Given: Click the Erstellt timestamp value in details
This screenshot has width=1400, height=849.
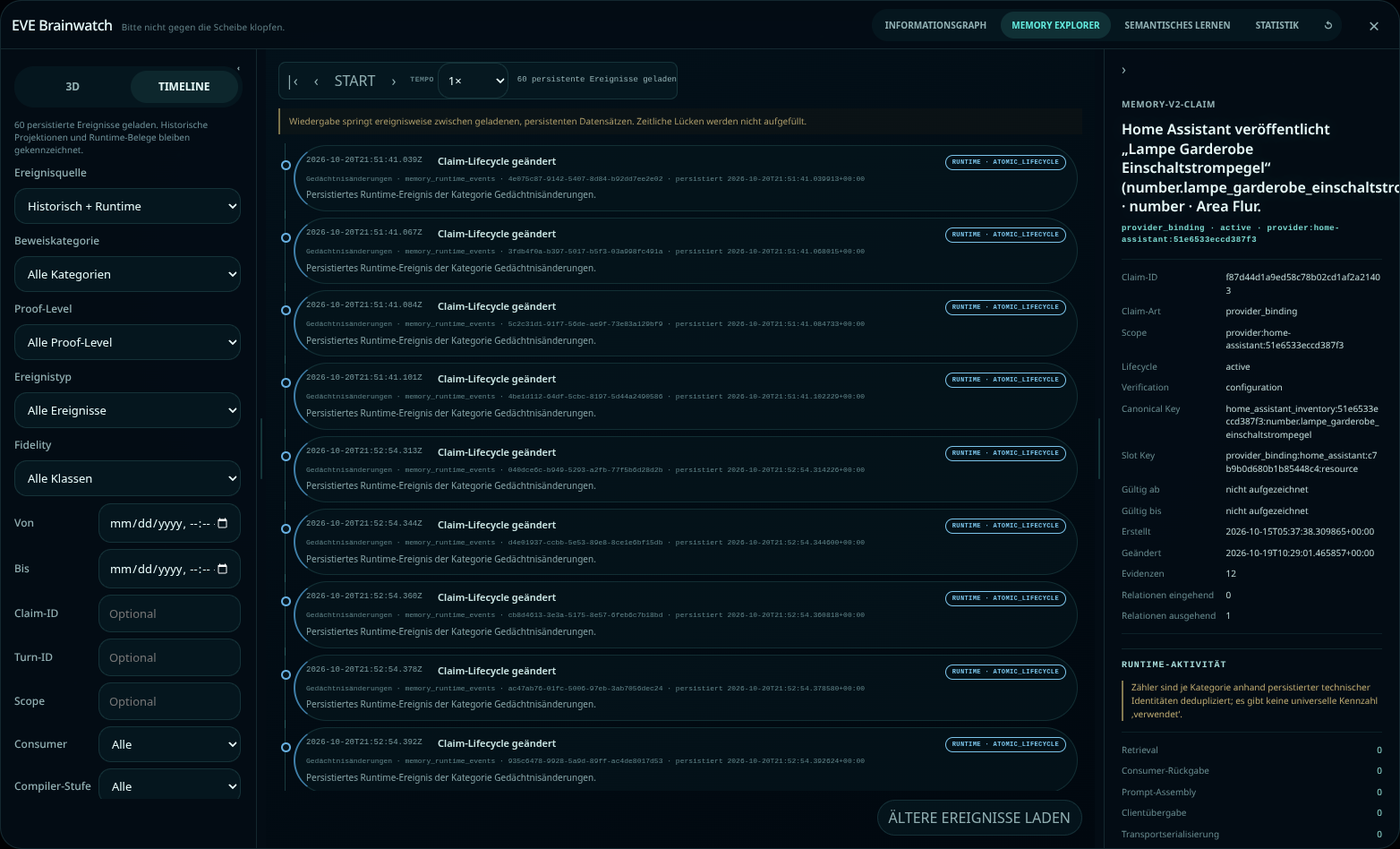Looking at the screenshot, I should pos(1300,532).
